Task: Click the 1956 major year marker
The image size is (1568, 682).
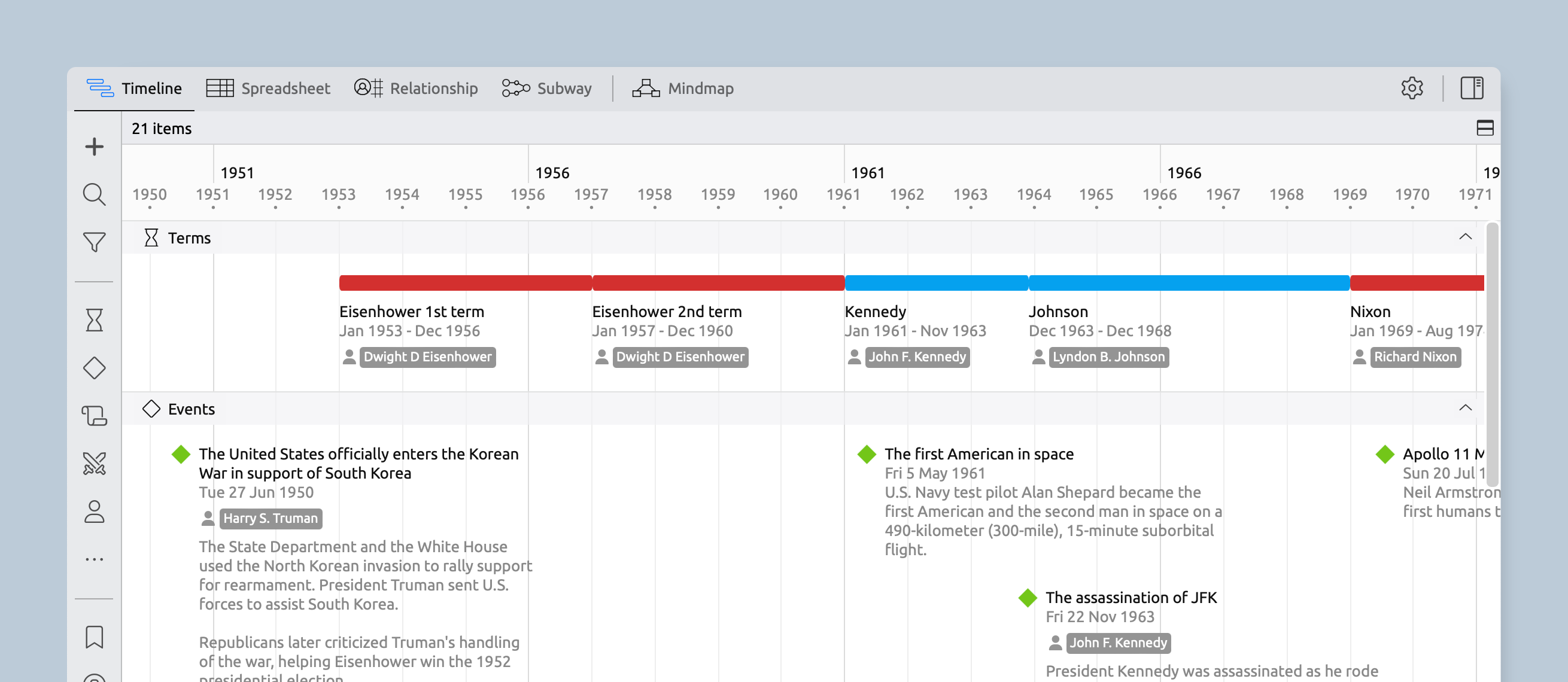Action: [552, 173]
